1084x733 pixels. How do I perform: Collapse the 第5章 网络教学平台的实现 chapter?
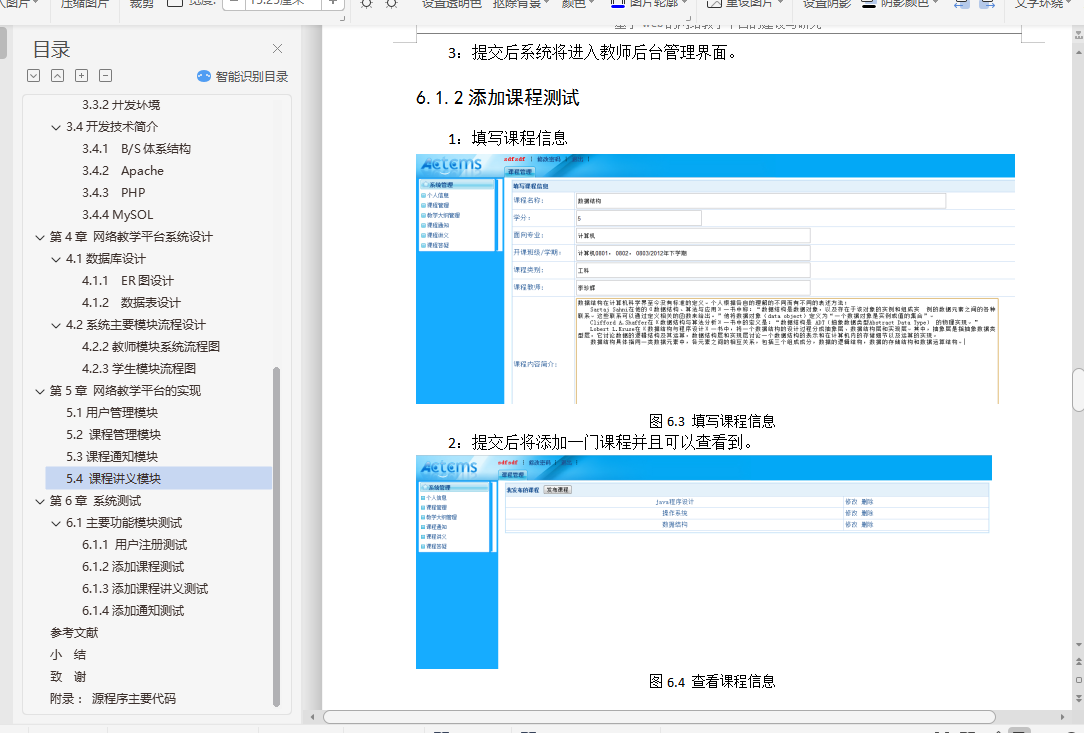pyautogui.click(x=39, y=391)
